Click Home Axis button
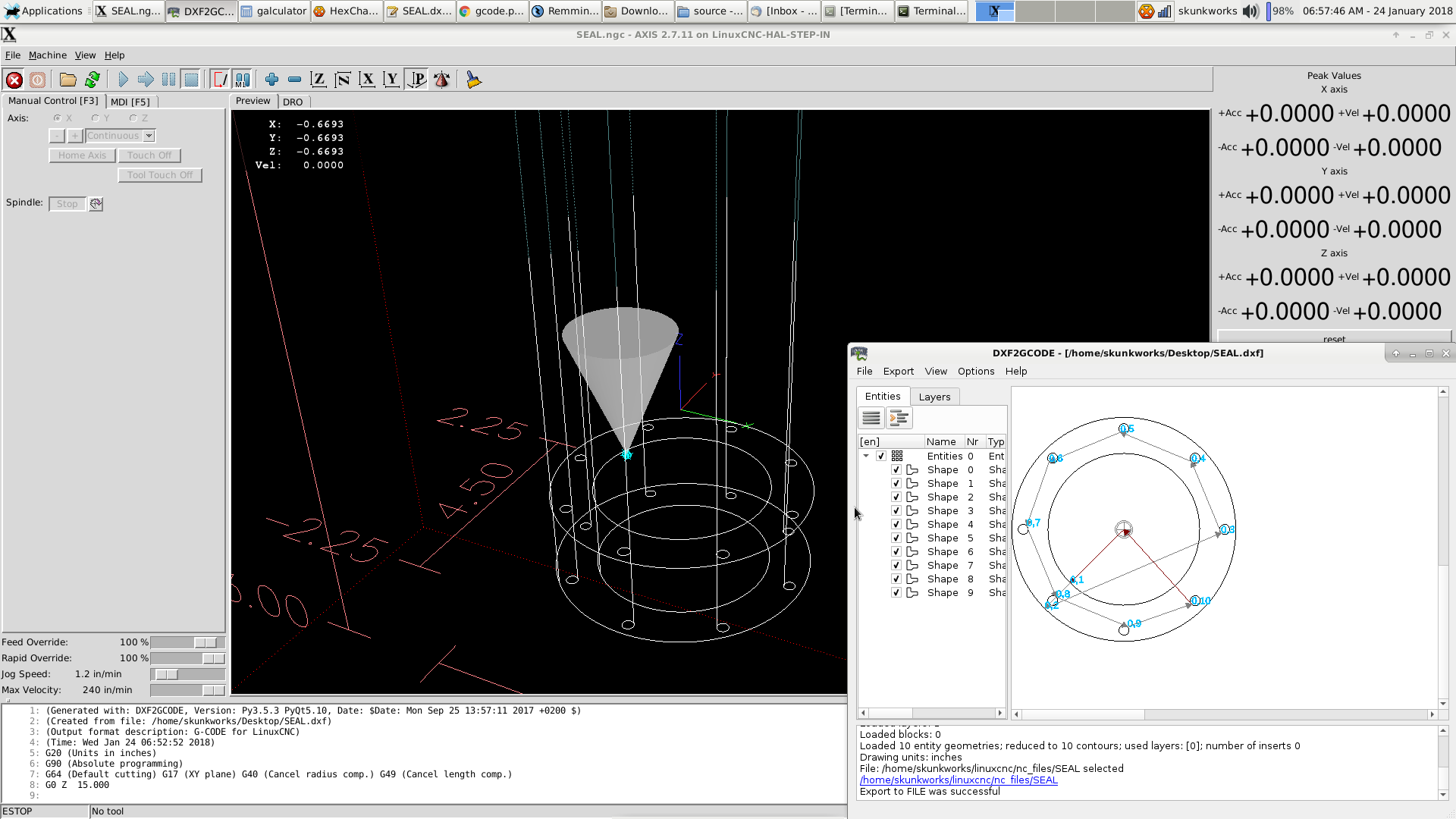 (x=82, y=155)
